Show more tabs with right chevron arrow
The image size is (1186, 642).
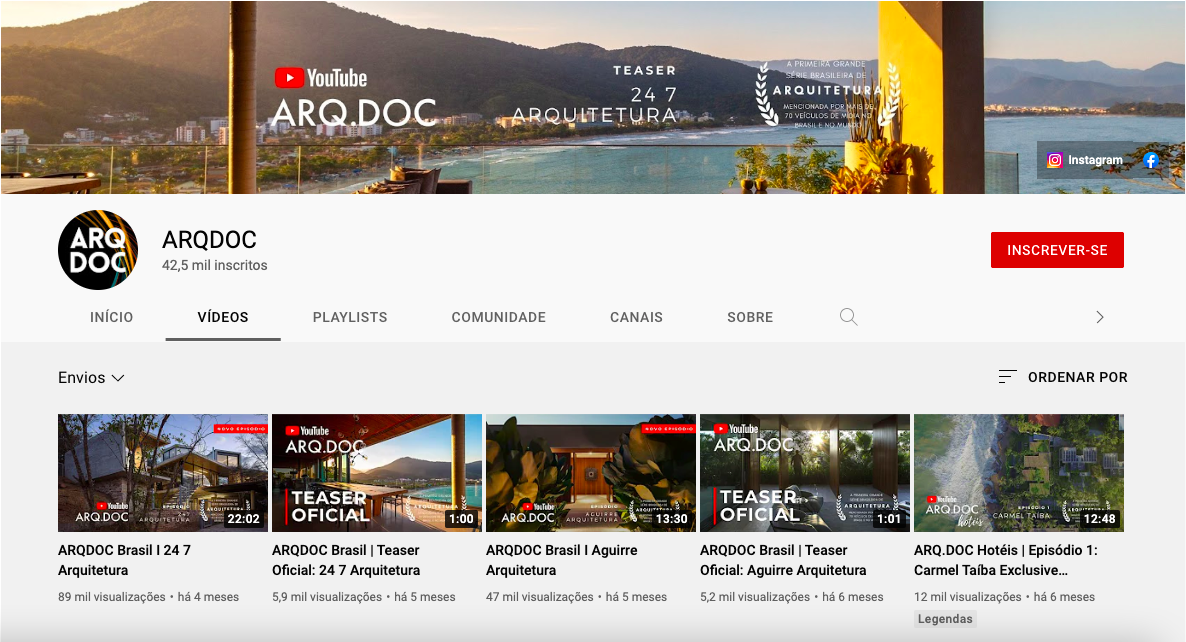coord(1100,317)
